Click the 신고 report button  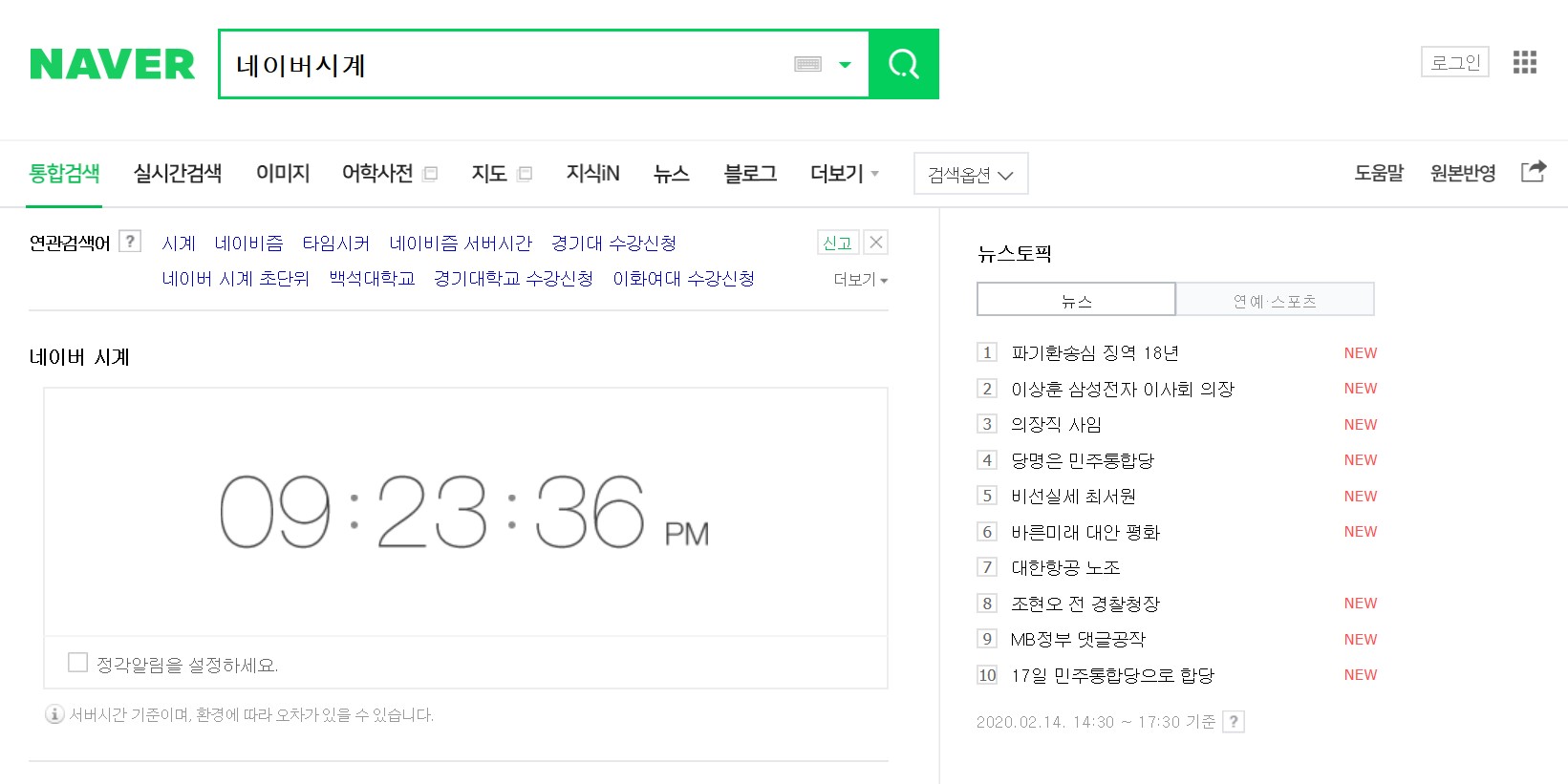pos(838,243)
